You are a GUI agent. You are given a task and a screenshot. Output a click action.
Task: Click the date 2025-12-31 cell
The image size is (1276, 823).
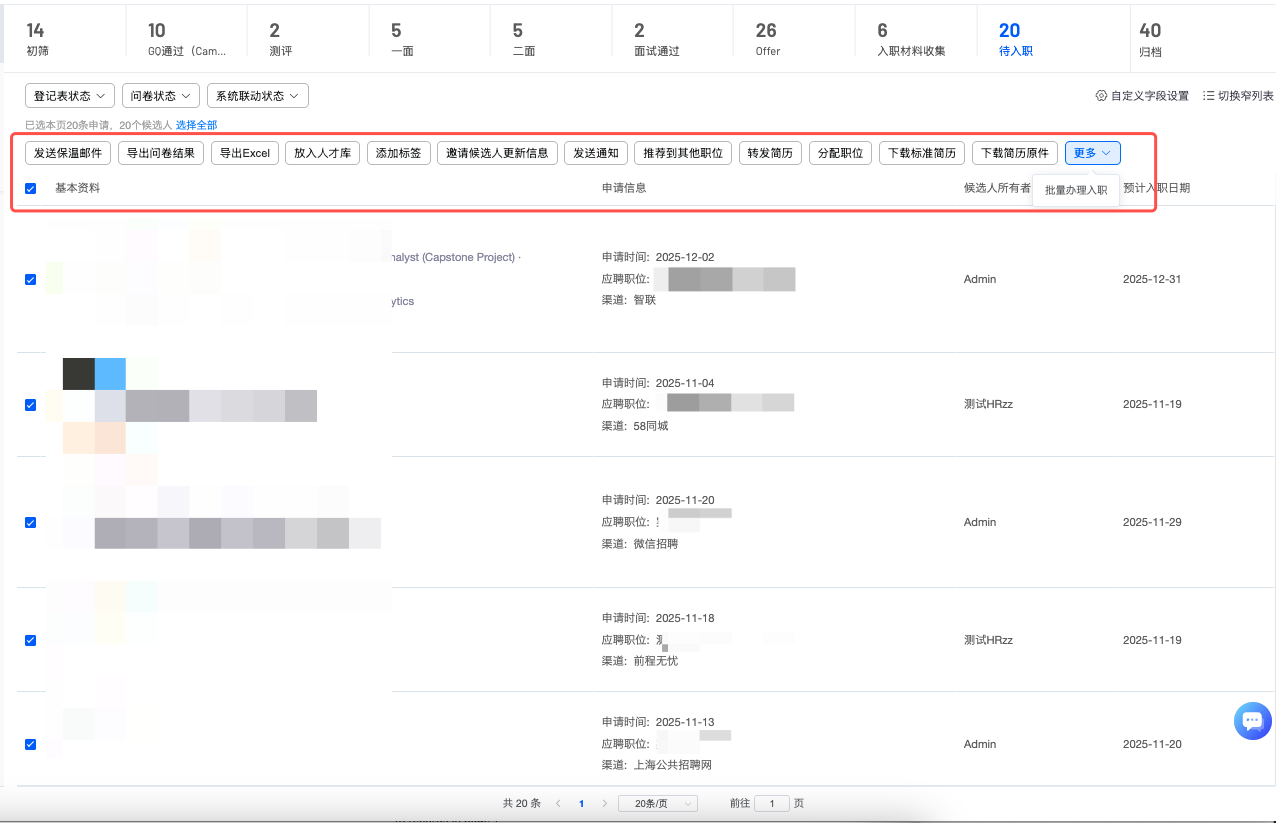(x=1152, y=279)
